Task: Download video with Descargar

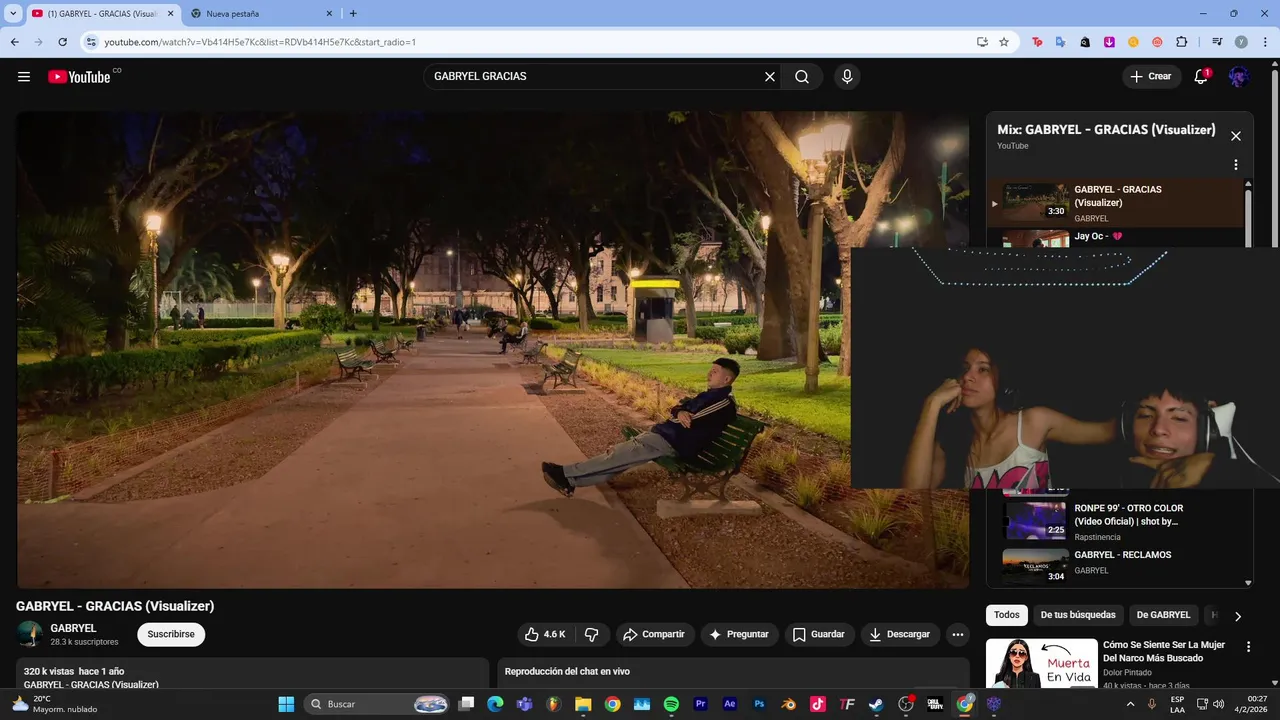Action: [x=900, y=634]
